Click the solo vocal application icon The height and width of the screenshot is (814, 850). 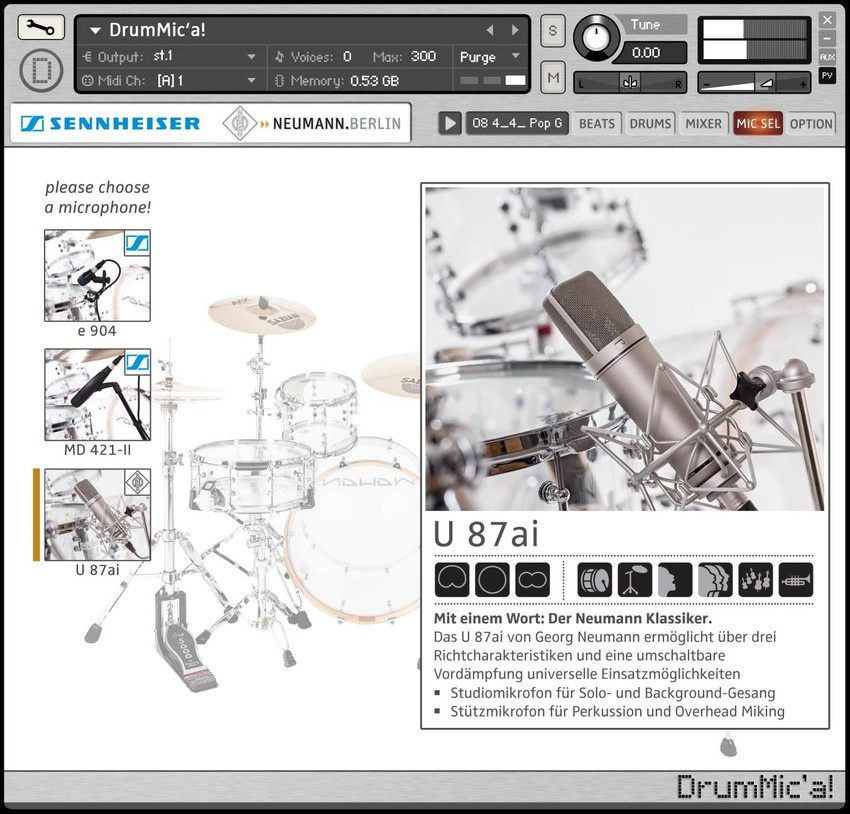click(x=675, y=579)
